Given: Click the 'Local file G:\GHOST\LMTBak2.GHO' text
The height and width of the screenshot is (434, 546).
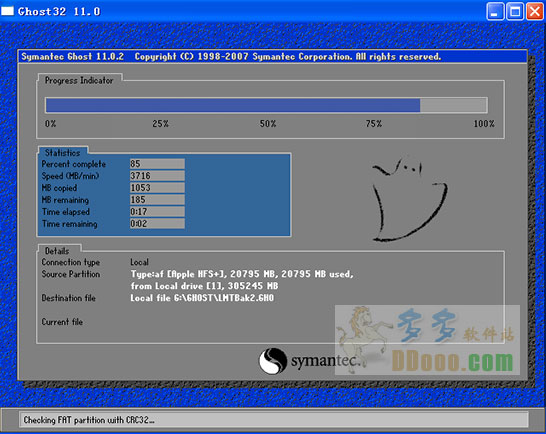Looking at the screenshot, I should (x=202, y=298).
